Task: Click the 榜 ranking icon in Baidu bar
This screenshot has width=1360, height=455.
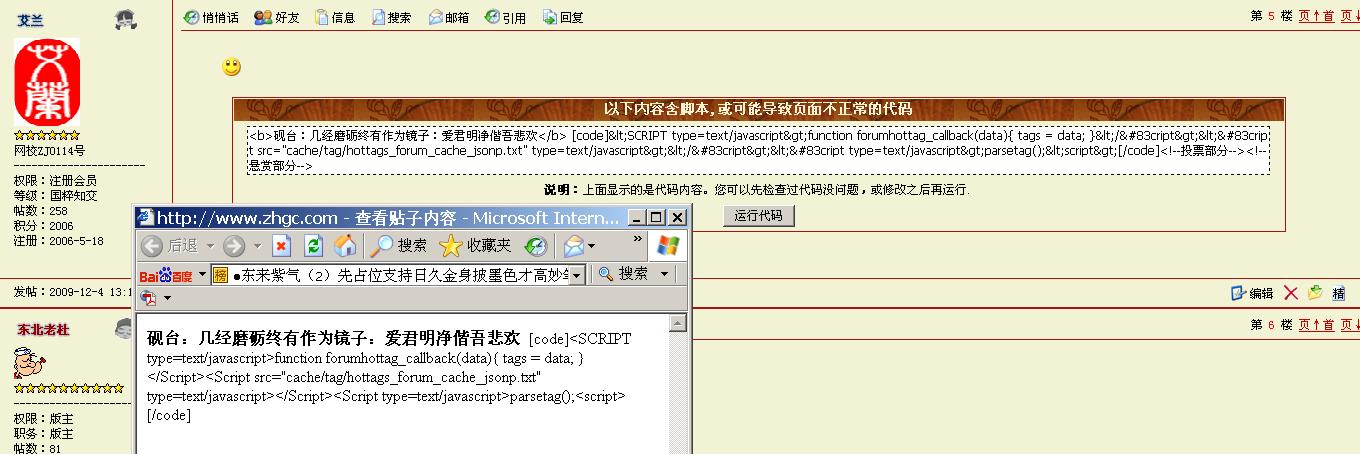Action: point(220,275)
